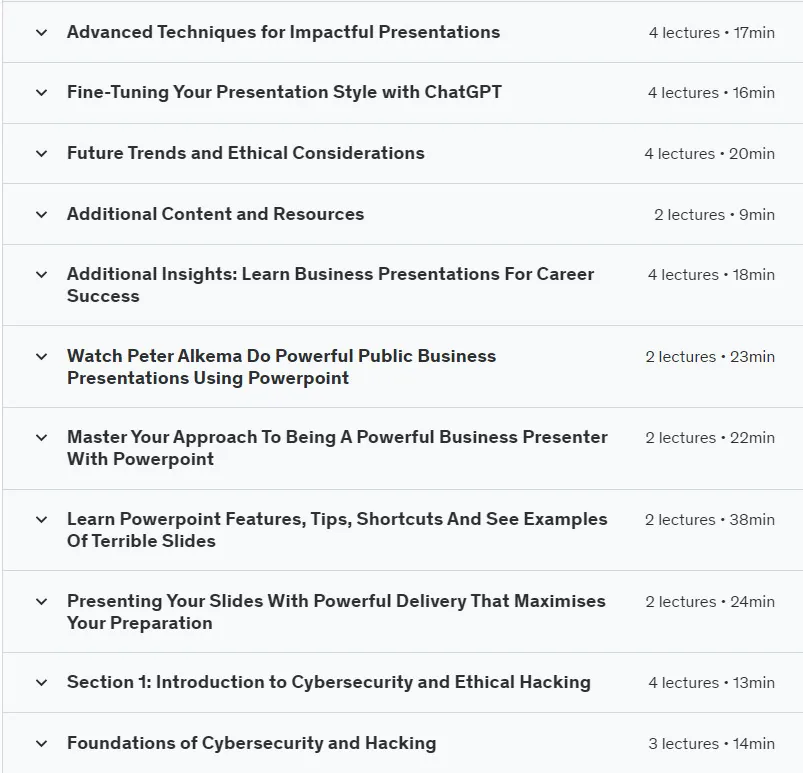The height and width of the screenshot is (773, 803).
Task: Expand Presenting Your Slides section chevron
Action: tap(41, 601)
